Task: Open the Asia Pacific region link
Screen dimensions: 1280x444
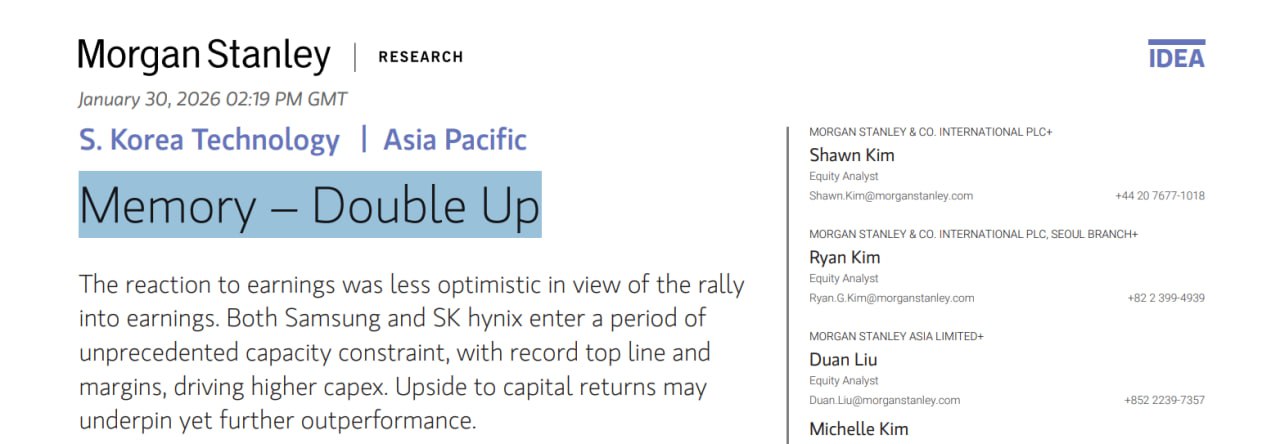Action: coord(455,140)
